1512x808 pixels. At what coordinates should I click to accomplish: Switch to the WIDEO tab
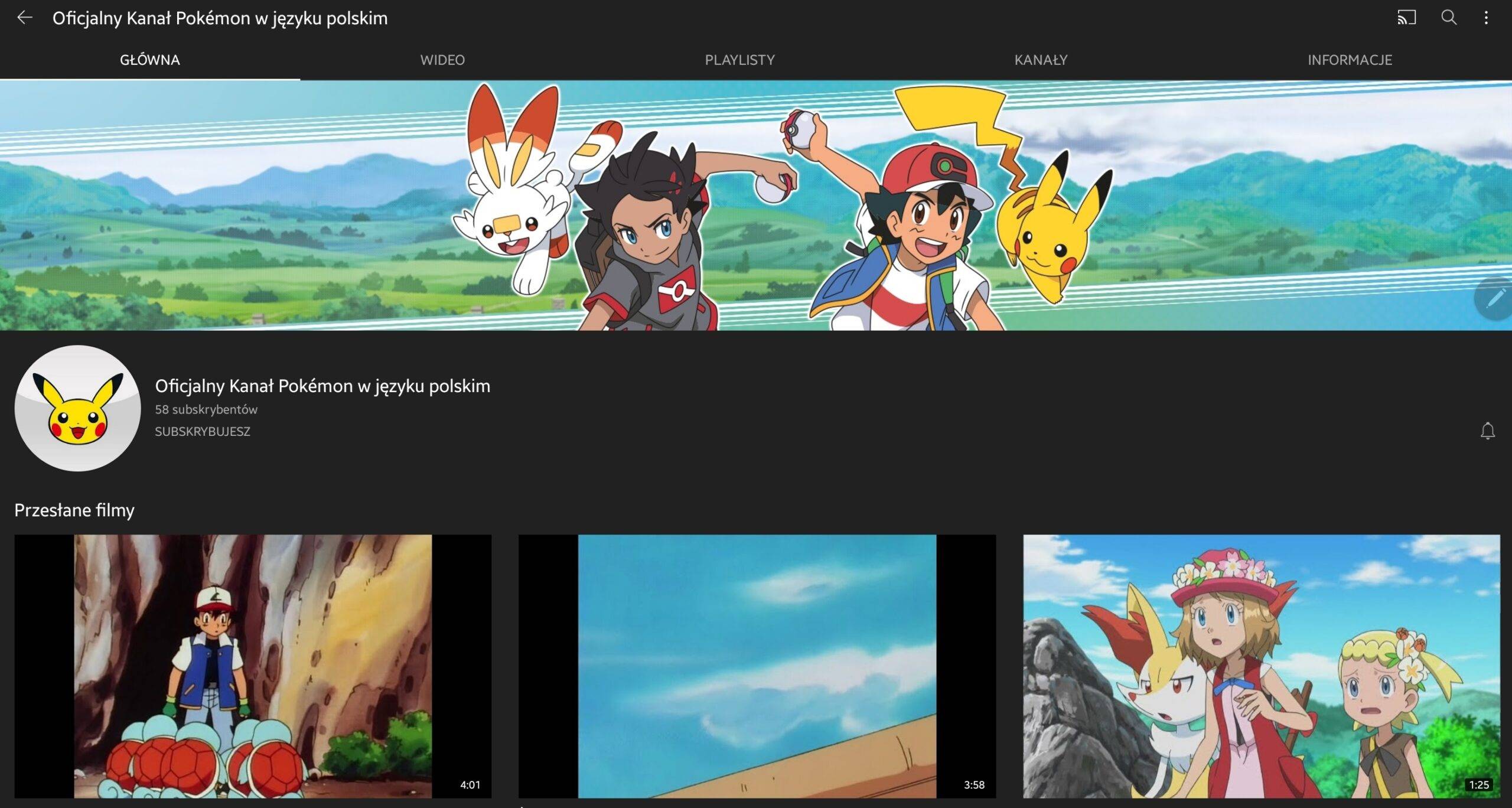442,60
